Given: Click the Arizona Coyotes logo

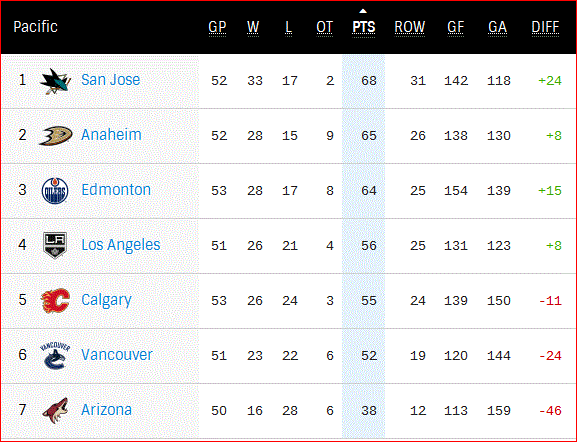Looking at the screenshot, I should point(55,410).
